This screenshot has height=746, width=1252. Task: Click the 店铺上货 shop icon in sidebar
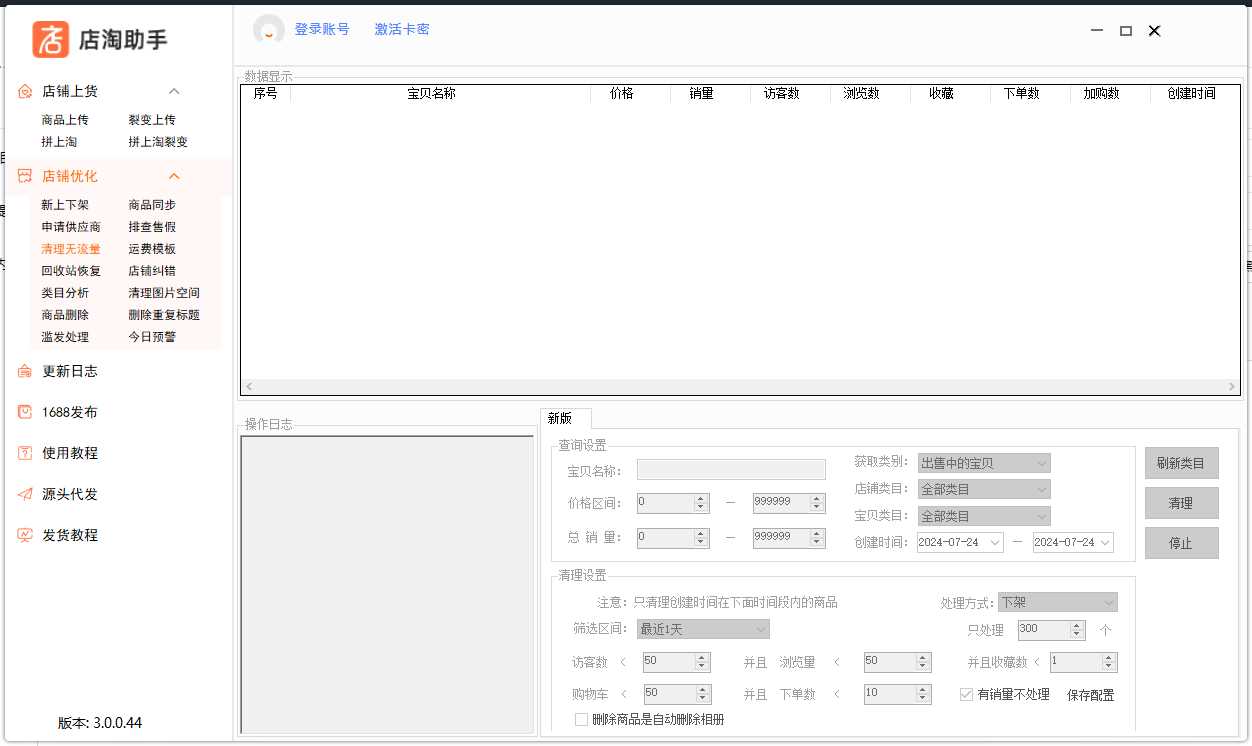click(x=26, y=91)
